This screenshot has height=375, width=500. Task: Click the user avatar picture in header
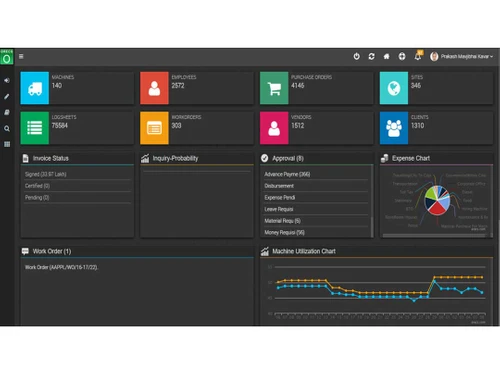click(x=434, y=56)
